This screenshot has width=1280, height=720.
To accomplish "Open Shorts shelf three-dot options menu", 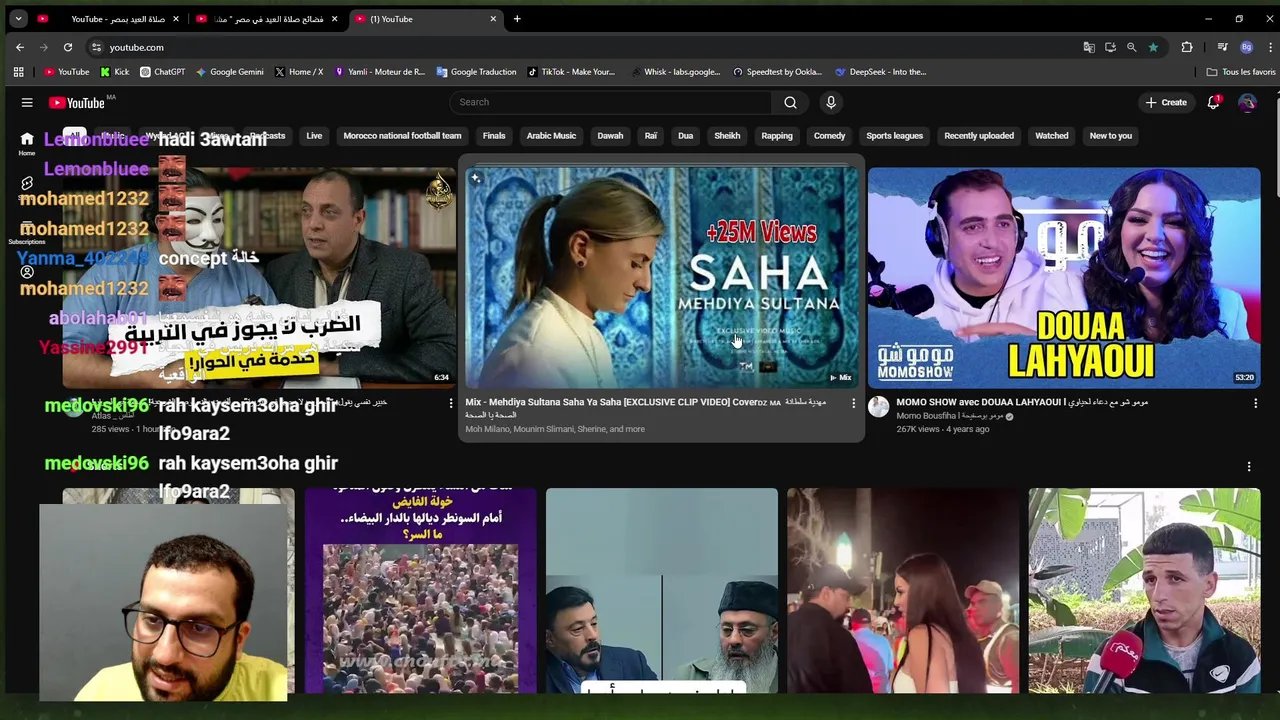I will 1249,467.
